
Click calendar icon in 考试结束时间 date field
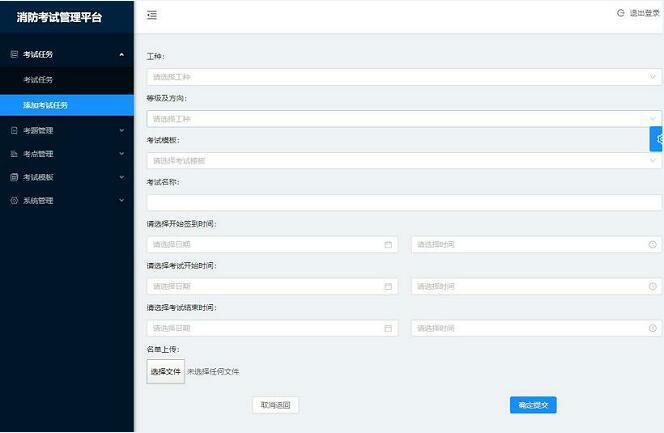point(388,328)
